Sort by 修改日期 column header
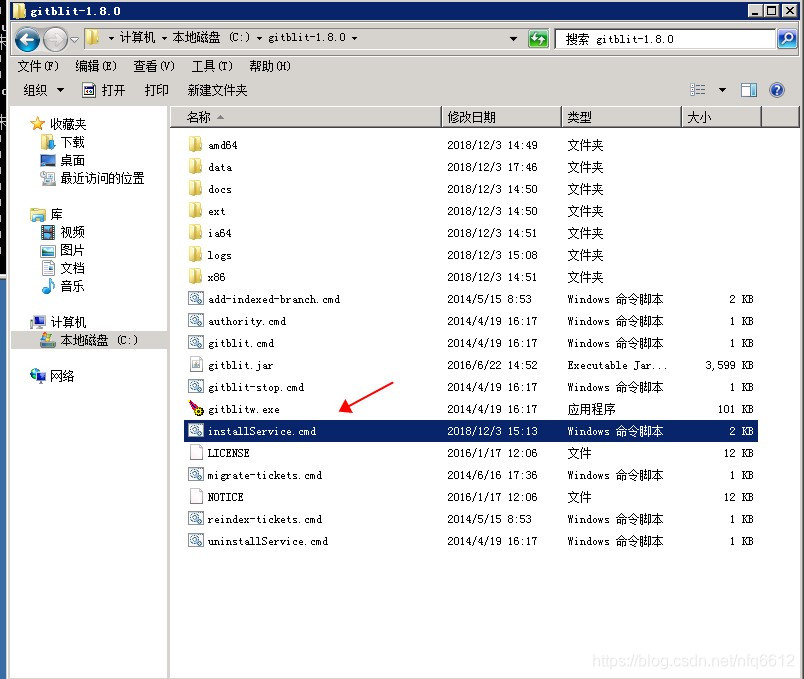 point(501,117)
